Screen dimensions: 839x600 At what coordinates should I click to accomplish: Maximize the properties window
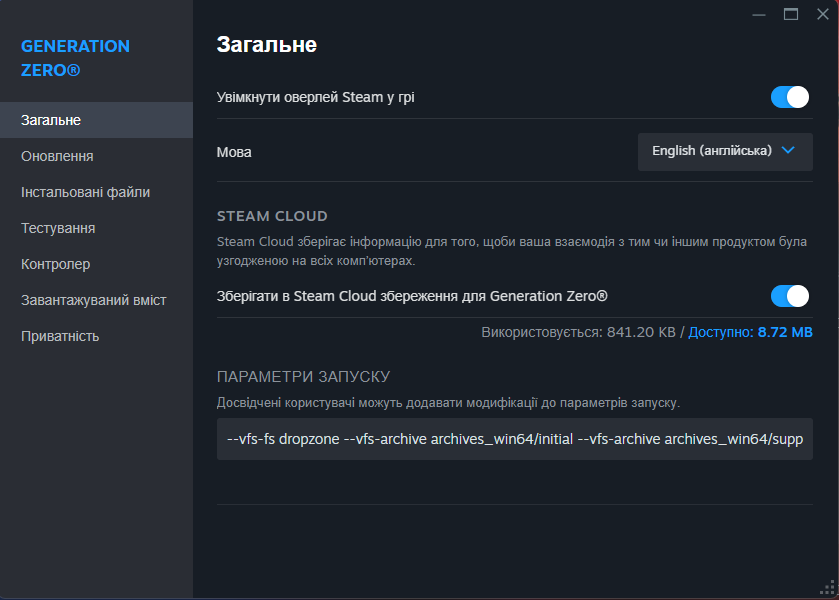(x=791, y=14)
